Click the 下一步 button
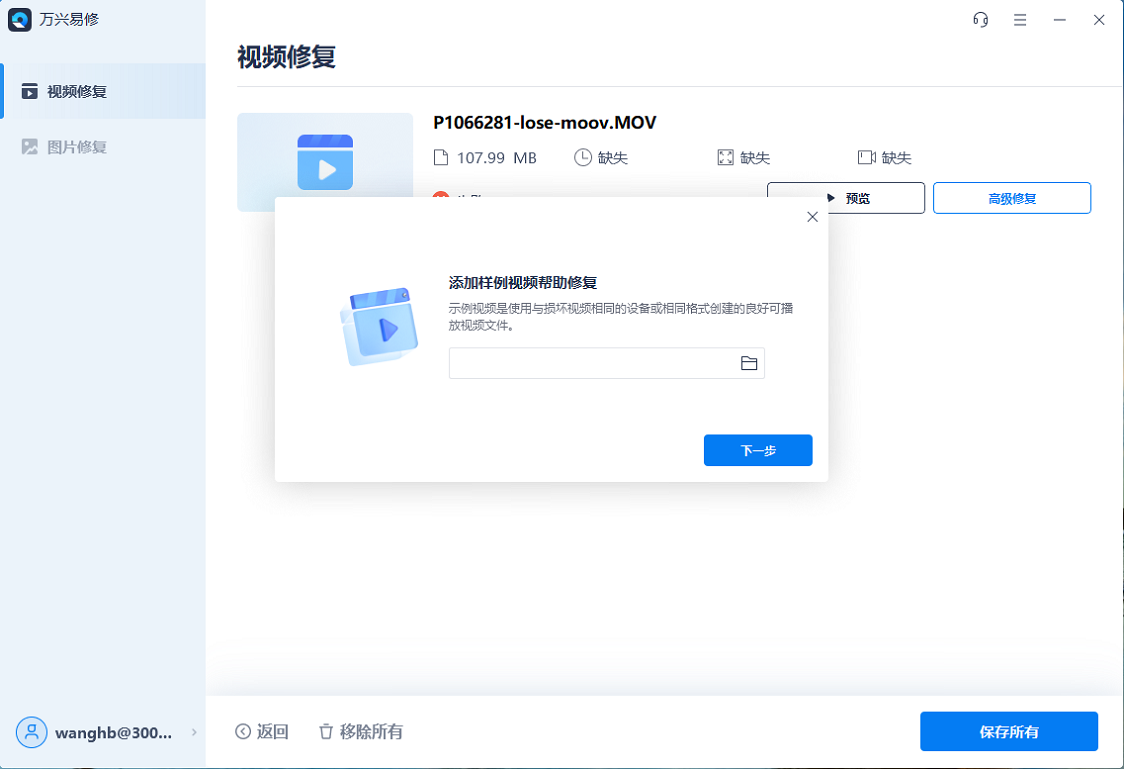 (757, 450)
